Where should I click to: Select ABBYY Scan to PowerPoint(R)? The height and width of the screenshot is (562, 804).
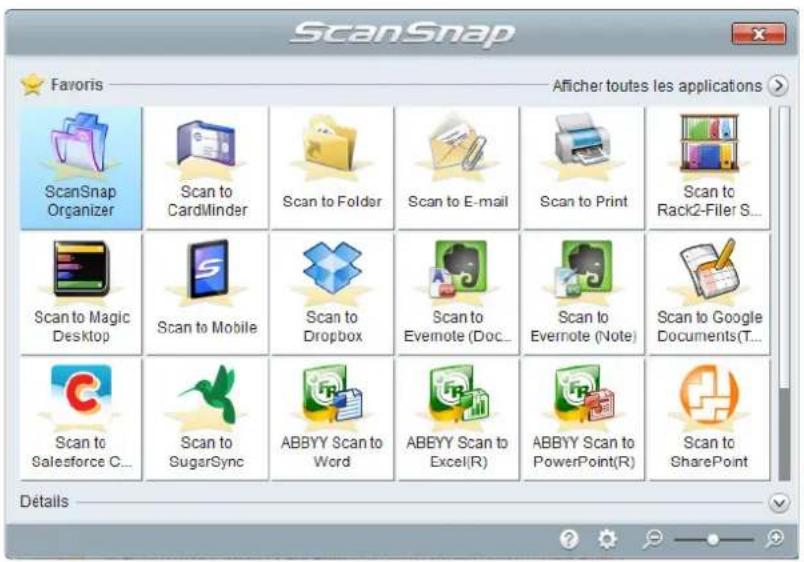[x=584, y=419]
